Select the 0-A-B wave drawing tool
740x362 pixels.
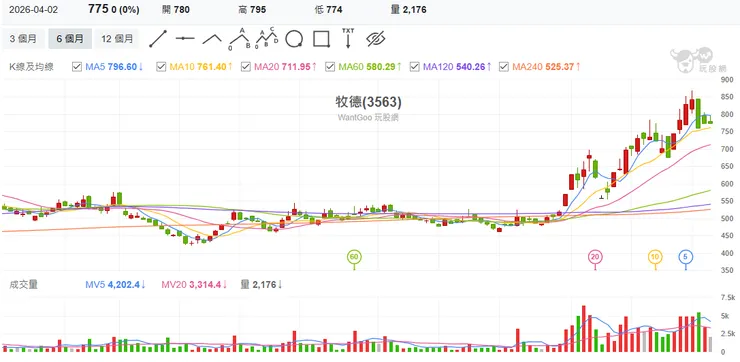click(x=240, y=39)
